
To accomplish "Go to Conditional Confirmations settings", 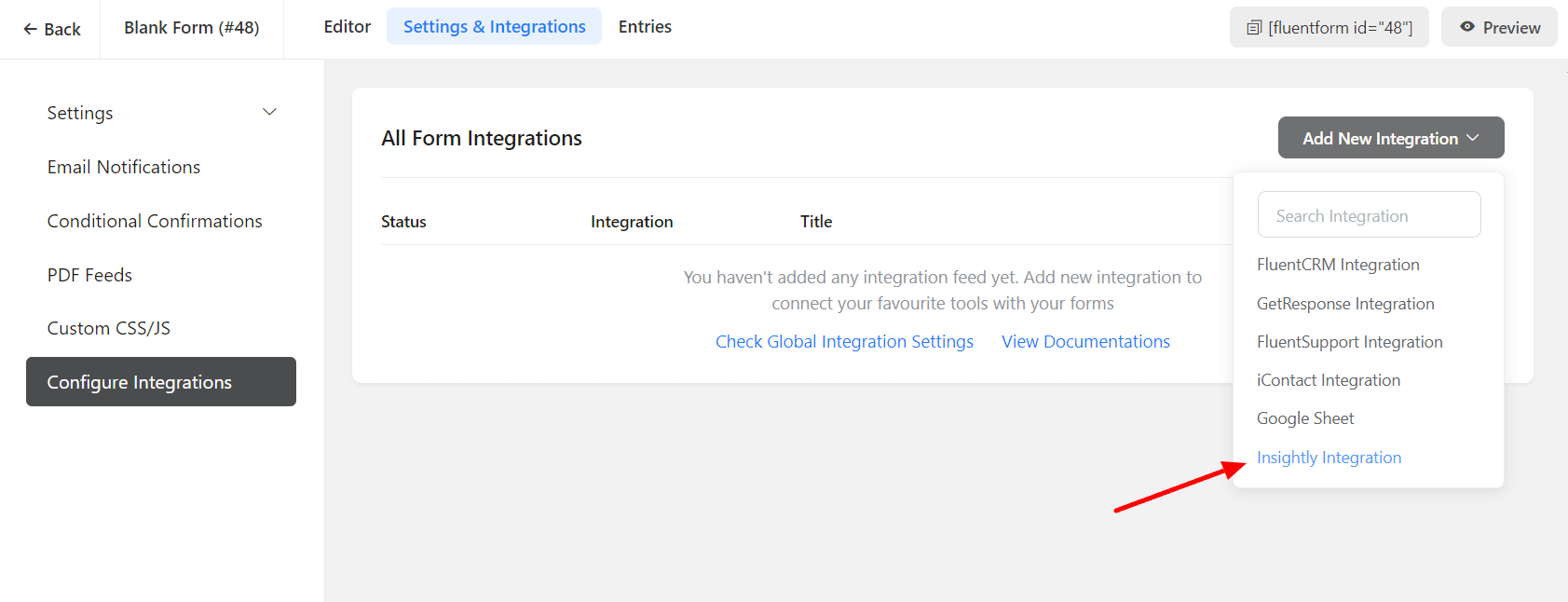I will (x=155, y=221).
